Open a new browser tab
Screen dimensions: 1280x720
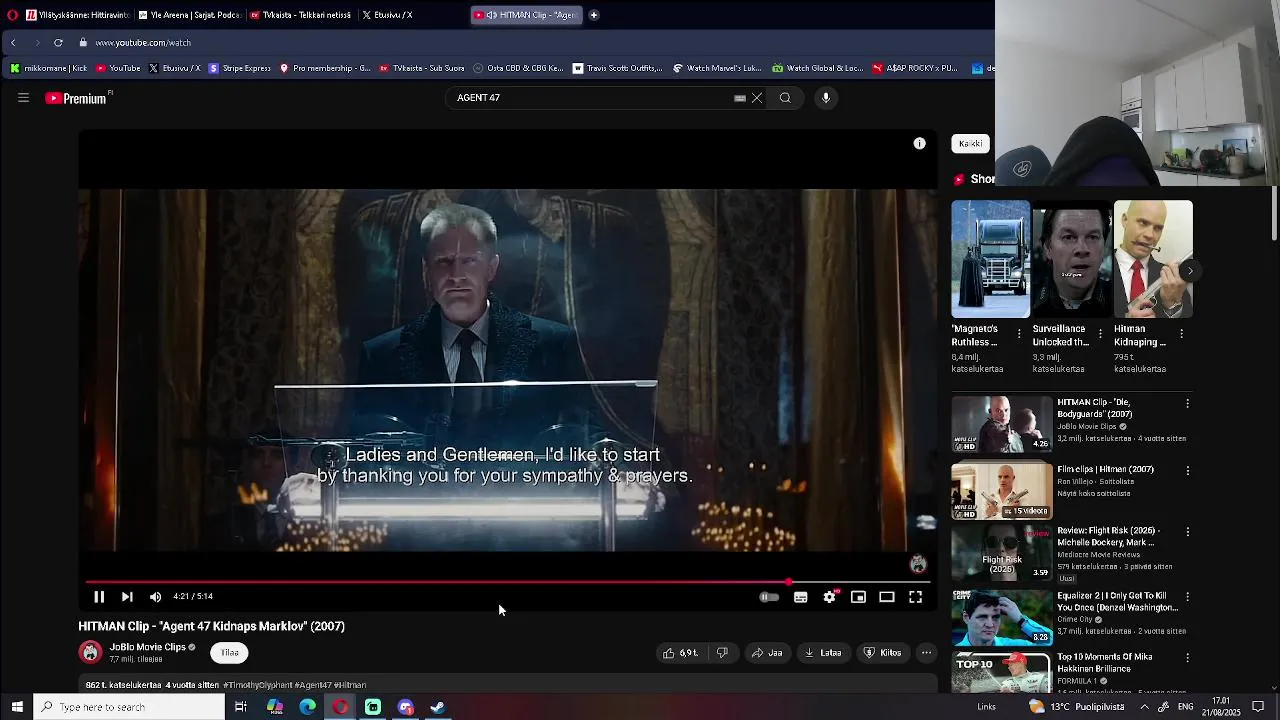point(593,15)
